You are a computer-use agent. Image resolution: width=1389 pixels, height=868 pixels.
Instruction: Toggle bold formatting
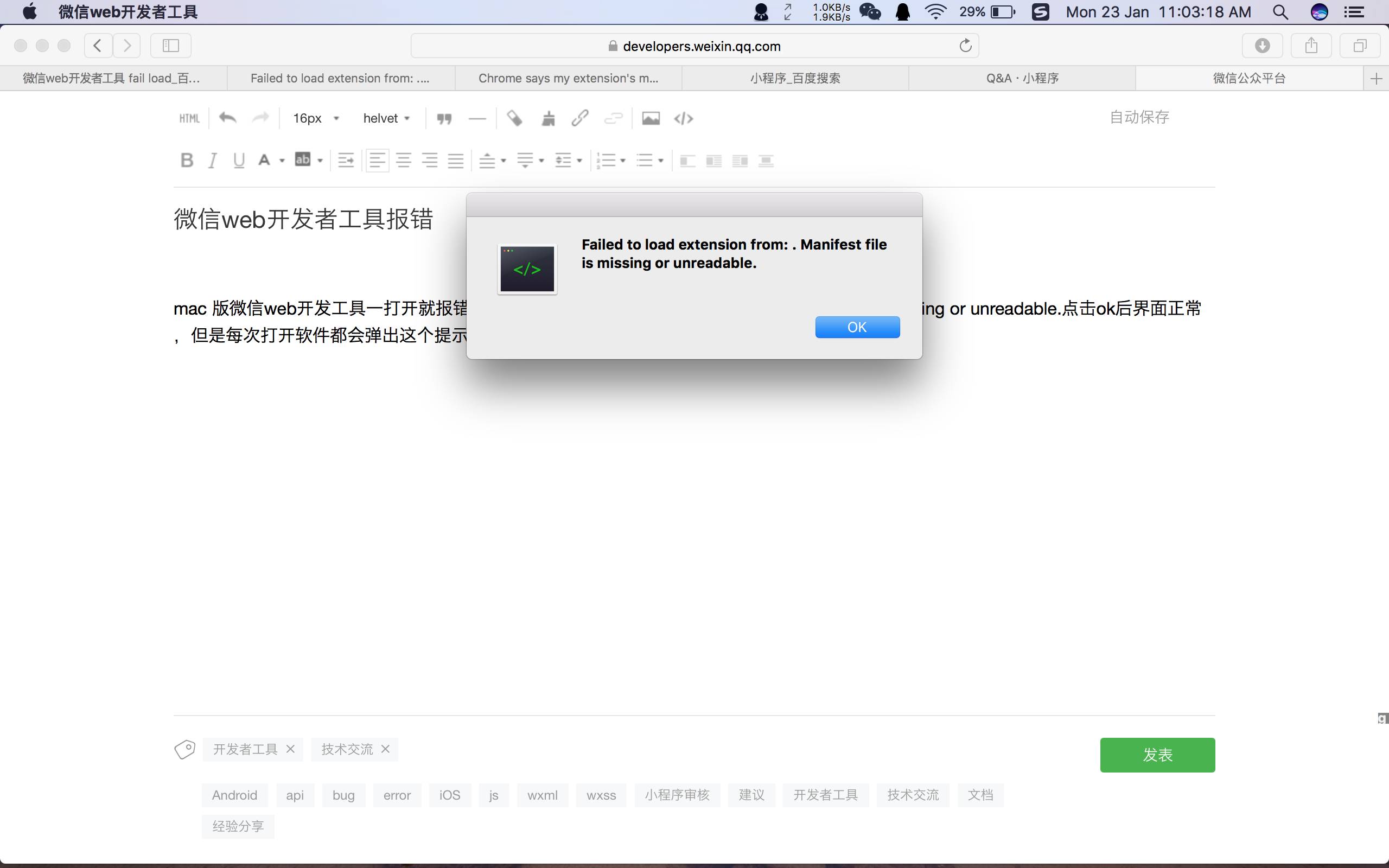point(187,160)
